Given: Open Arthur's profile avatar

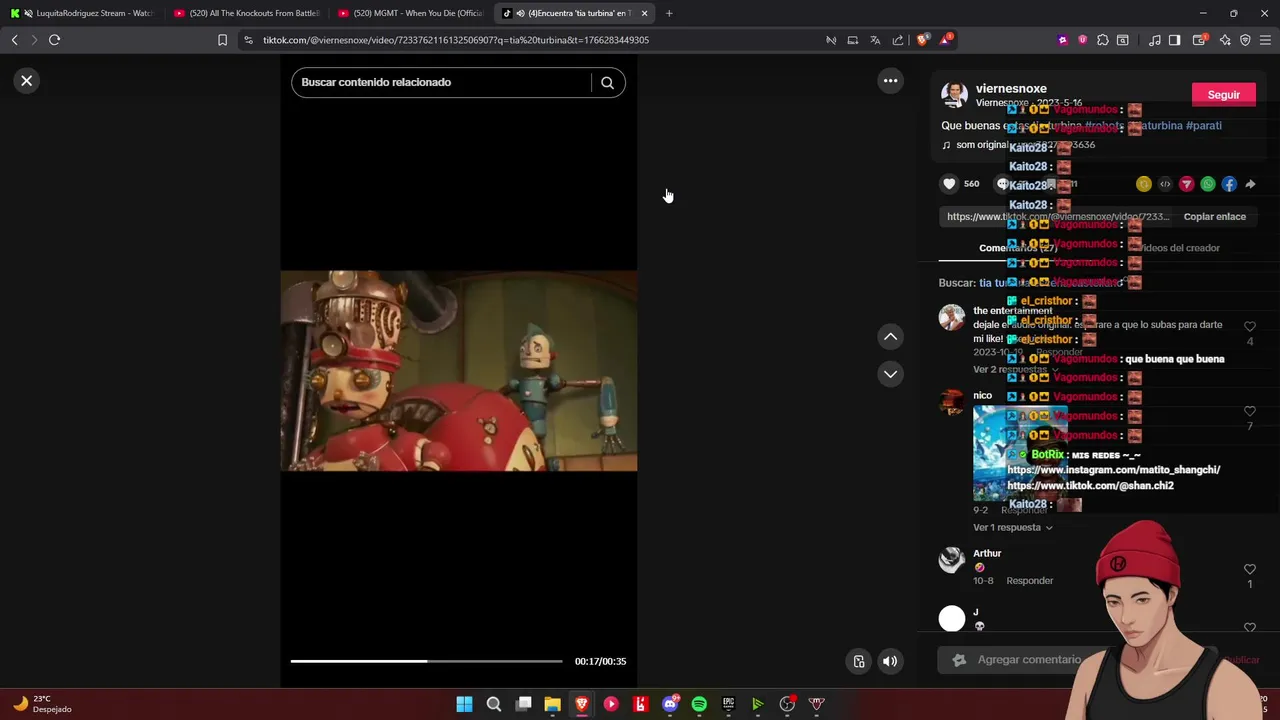Looking at the screenshot, I should point(952,560).
